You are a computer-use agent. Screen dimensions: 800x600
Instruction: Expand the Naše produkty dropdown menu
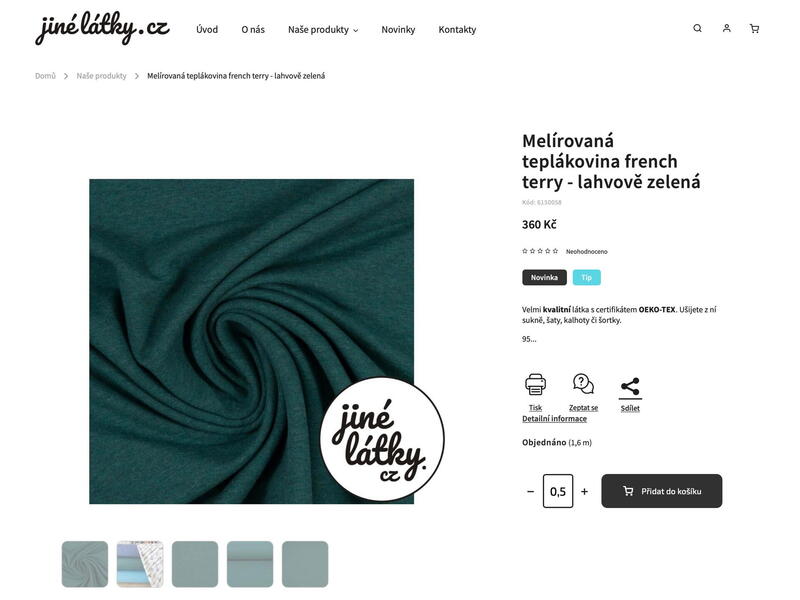tap(323, 30)
